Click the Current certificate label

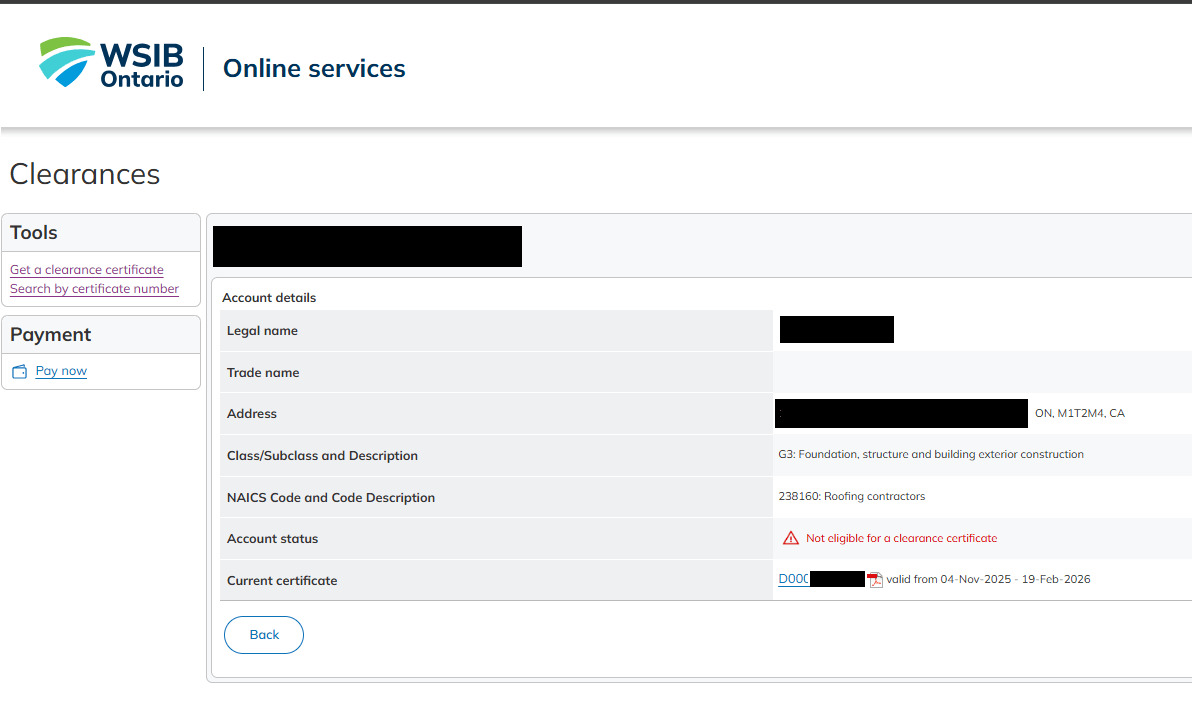click(x=282, y=581)
